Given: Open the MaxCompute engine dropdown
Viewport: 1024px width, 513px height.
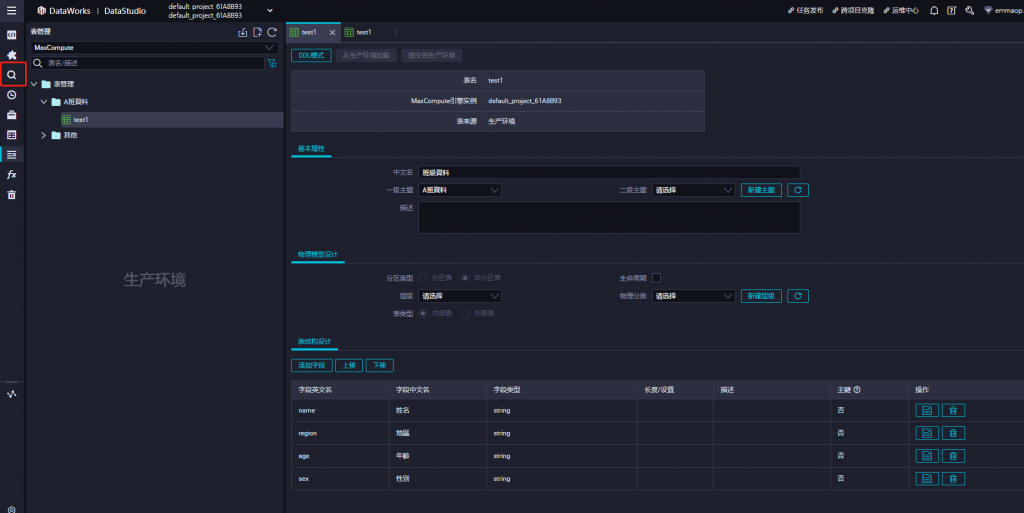Looking at the screenshot, I should 154,48.
